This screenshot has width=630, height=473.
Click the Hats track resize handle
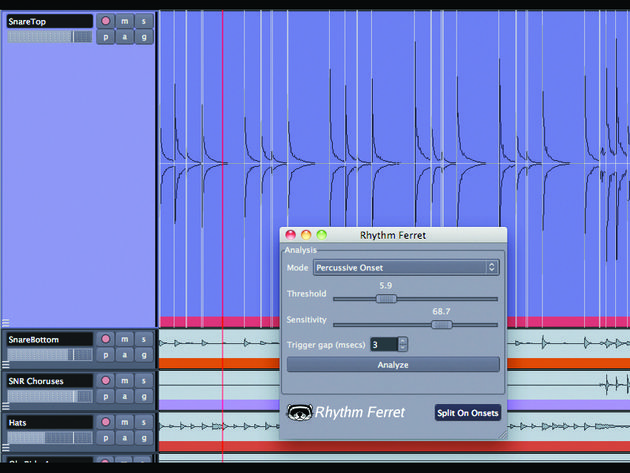pos(6,447)
